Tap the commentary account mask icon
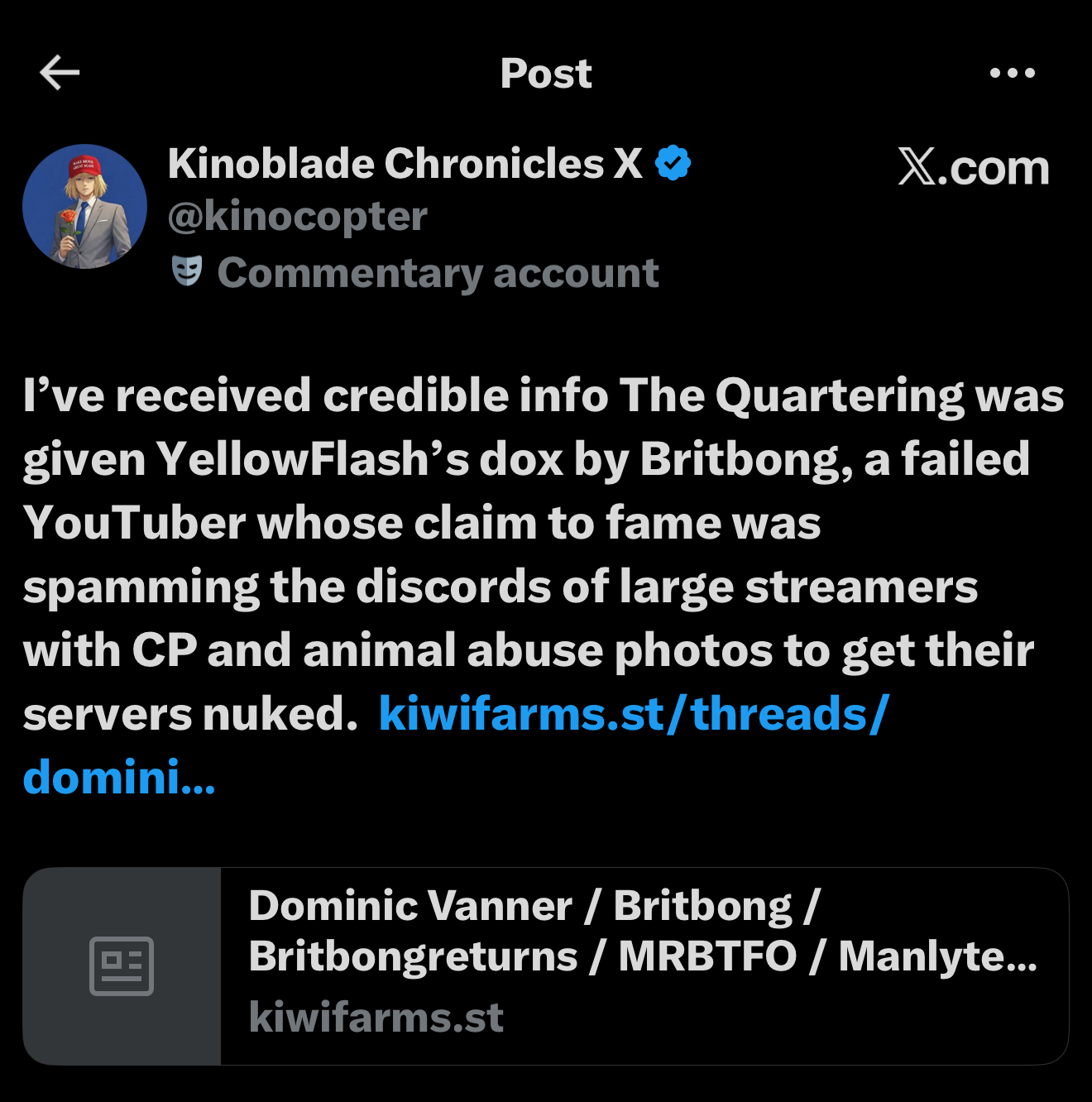Image resolution: width=1092 pixels, height=1102 pixels. [x=187, y=271]
